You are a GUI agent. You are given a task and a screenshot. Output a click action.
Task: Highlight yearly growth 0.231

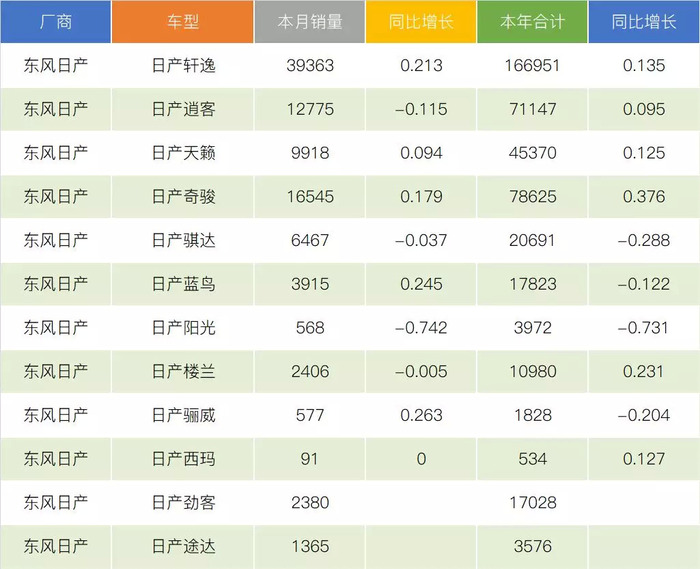643,372
